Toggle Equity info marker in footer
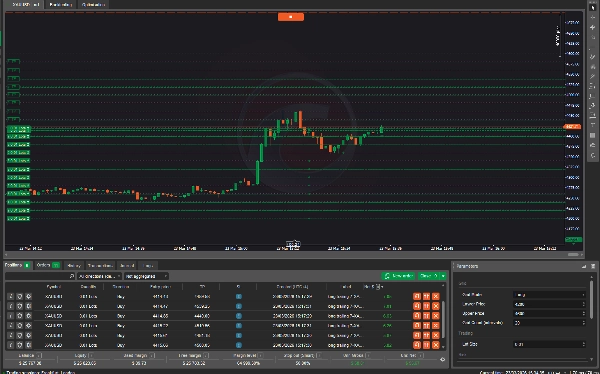The width and height of the screenshot is (600, 374). coord(91,356)
